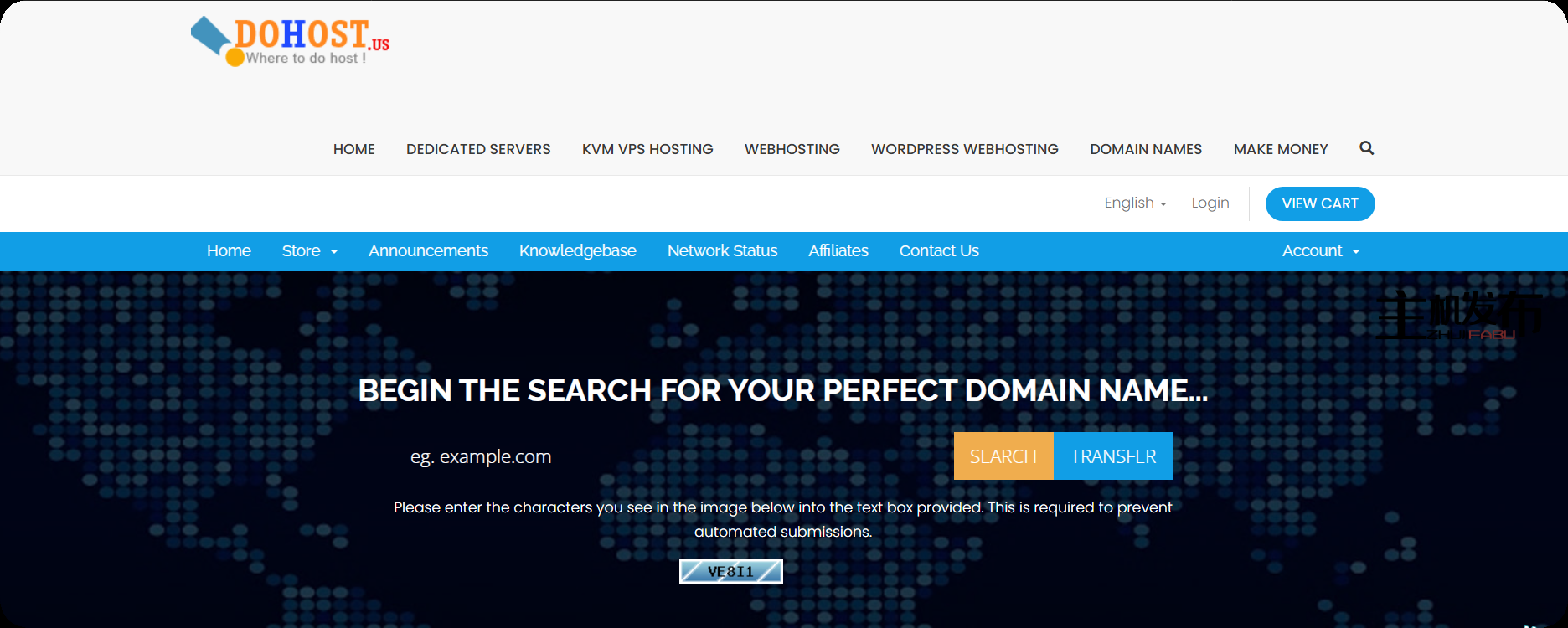Viewport: 1568px width, 628px height.
Task: Click the captcha image VE8I1
Action: tap(730, 572)
